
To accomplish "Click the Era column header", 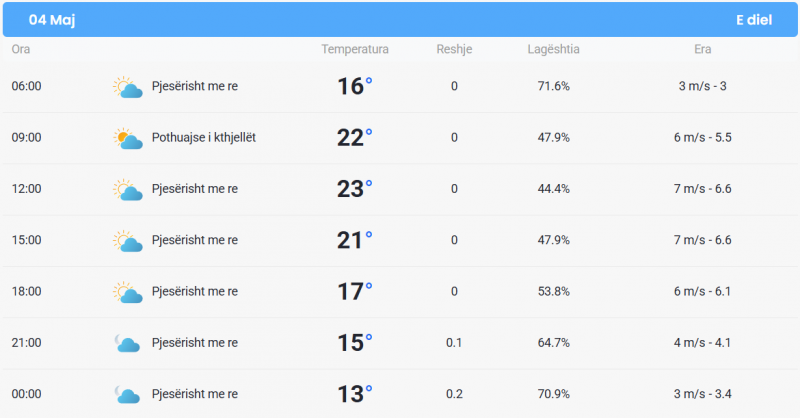I will click(x=703, y=50).
